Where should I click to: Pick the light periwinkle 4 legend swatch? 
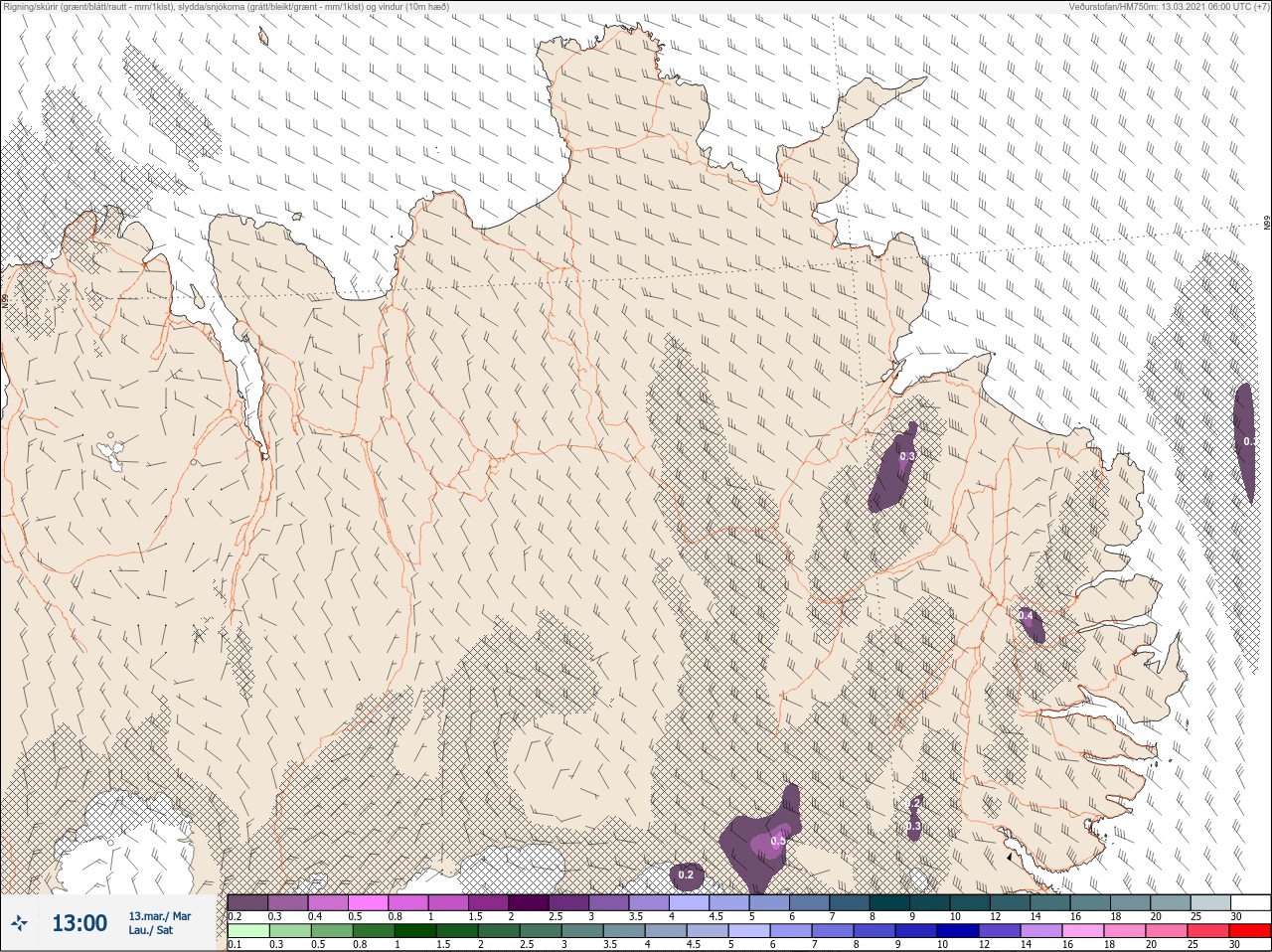pyautogui.click(x=689, y=902)
